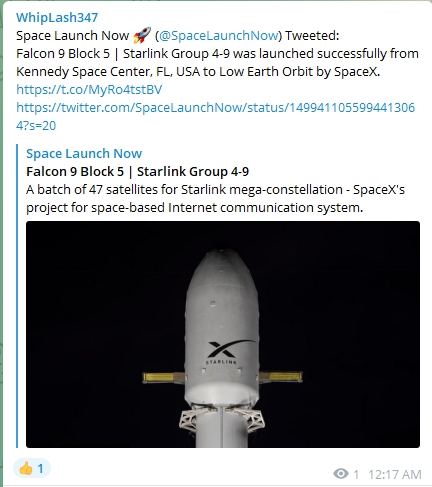Open the t.co/MyRo4tstBV short link
This screenshot has height=487, width=432.
(89, 89)
